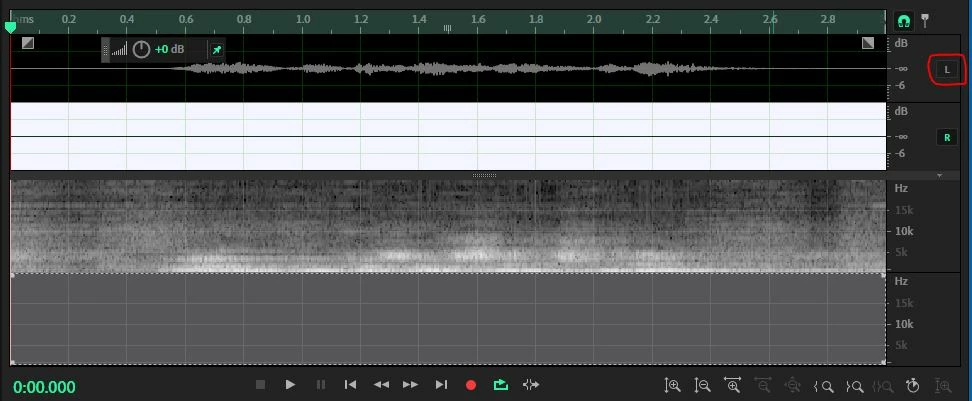
Task: Click the waveform-spectral divider grip
Action: tap(484, 175)
